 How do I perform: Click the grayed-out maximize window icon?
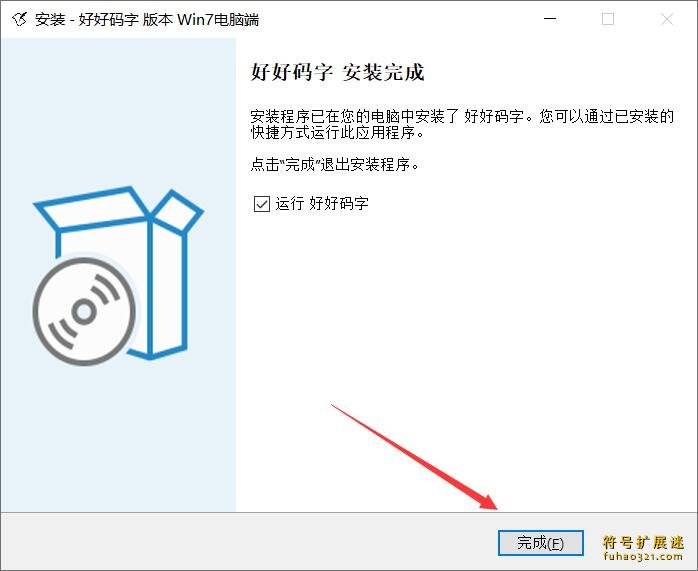coord(608,19)
